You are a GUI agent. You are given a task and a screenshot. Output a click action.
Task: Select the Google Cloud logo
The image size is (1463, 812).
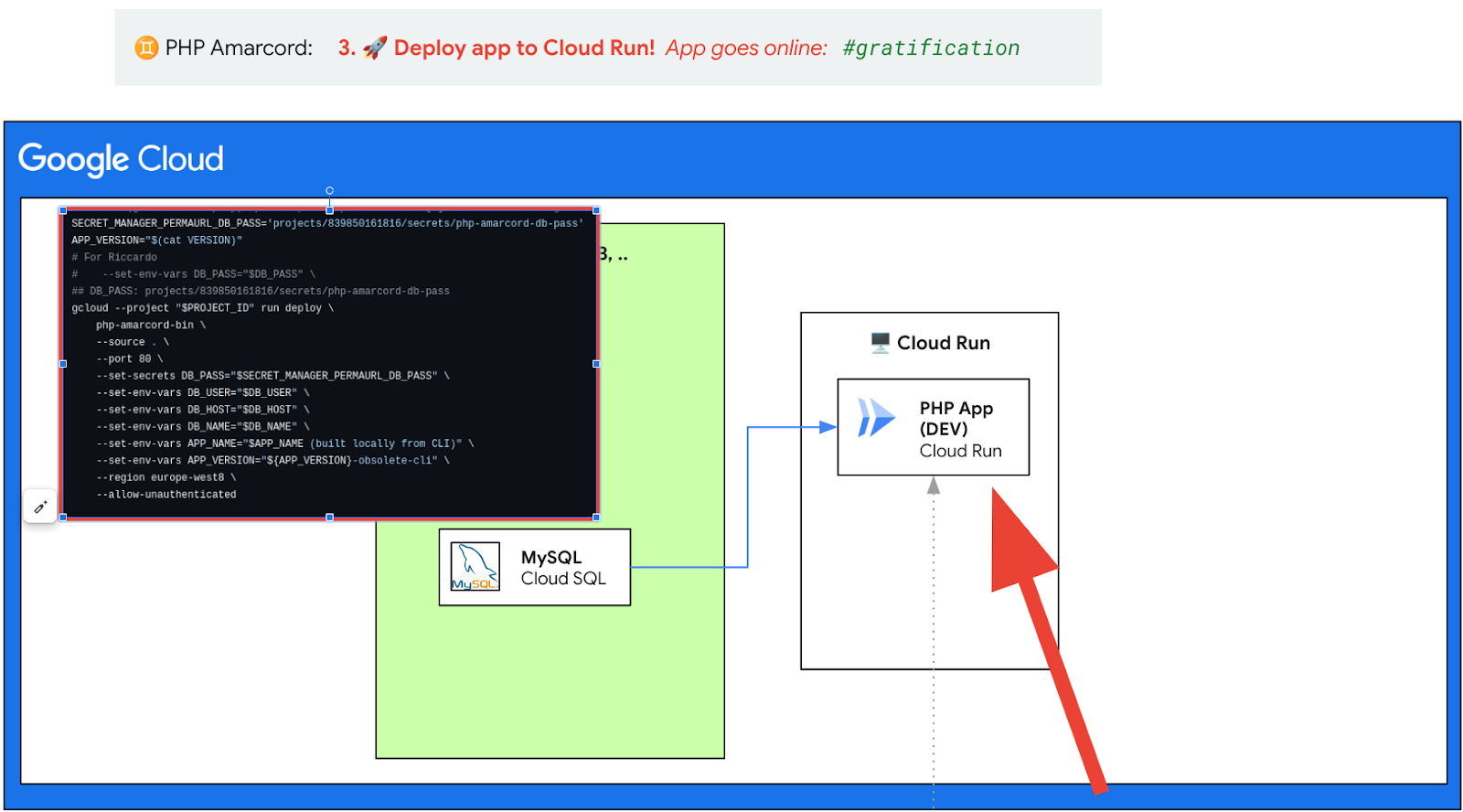pos(121,159)
